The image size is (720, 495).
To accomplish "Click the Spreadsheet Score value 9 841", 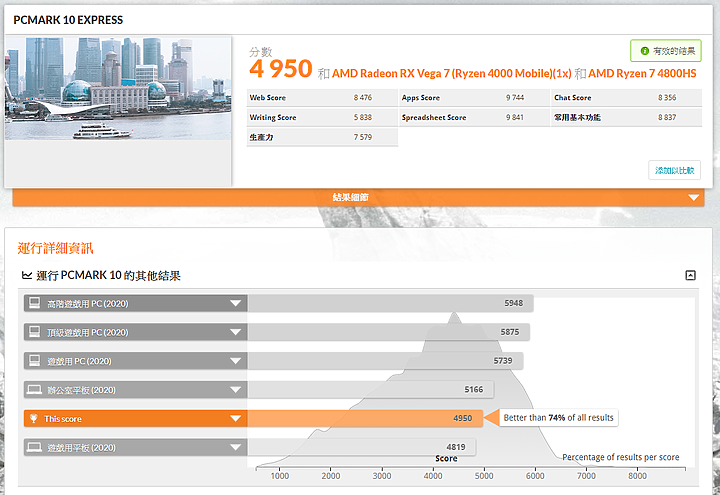I will [x=515, y=118].
